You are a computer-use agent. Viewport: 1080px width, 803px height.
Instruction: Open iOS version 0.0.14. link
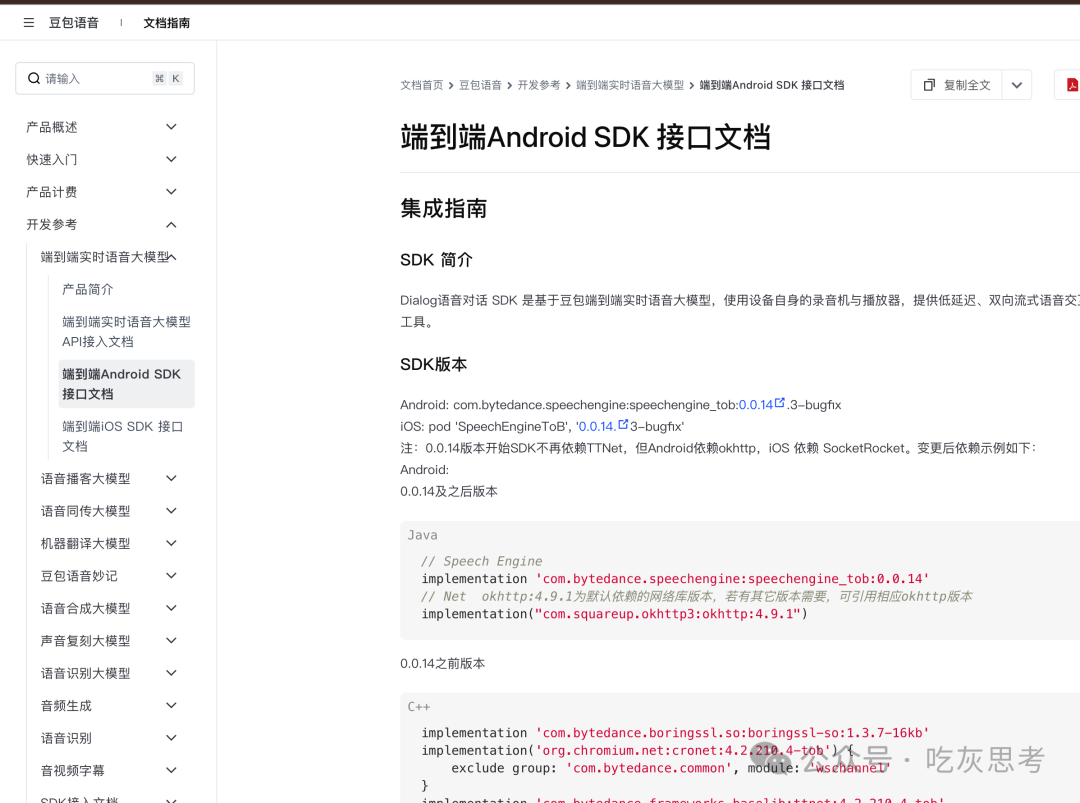tap(597, 426)
